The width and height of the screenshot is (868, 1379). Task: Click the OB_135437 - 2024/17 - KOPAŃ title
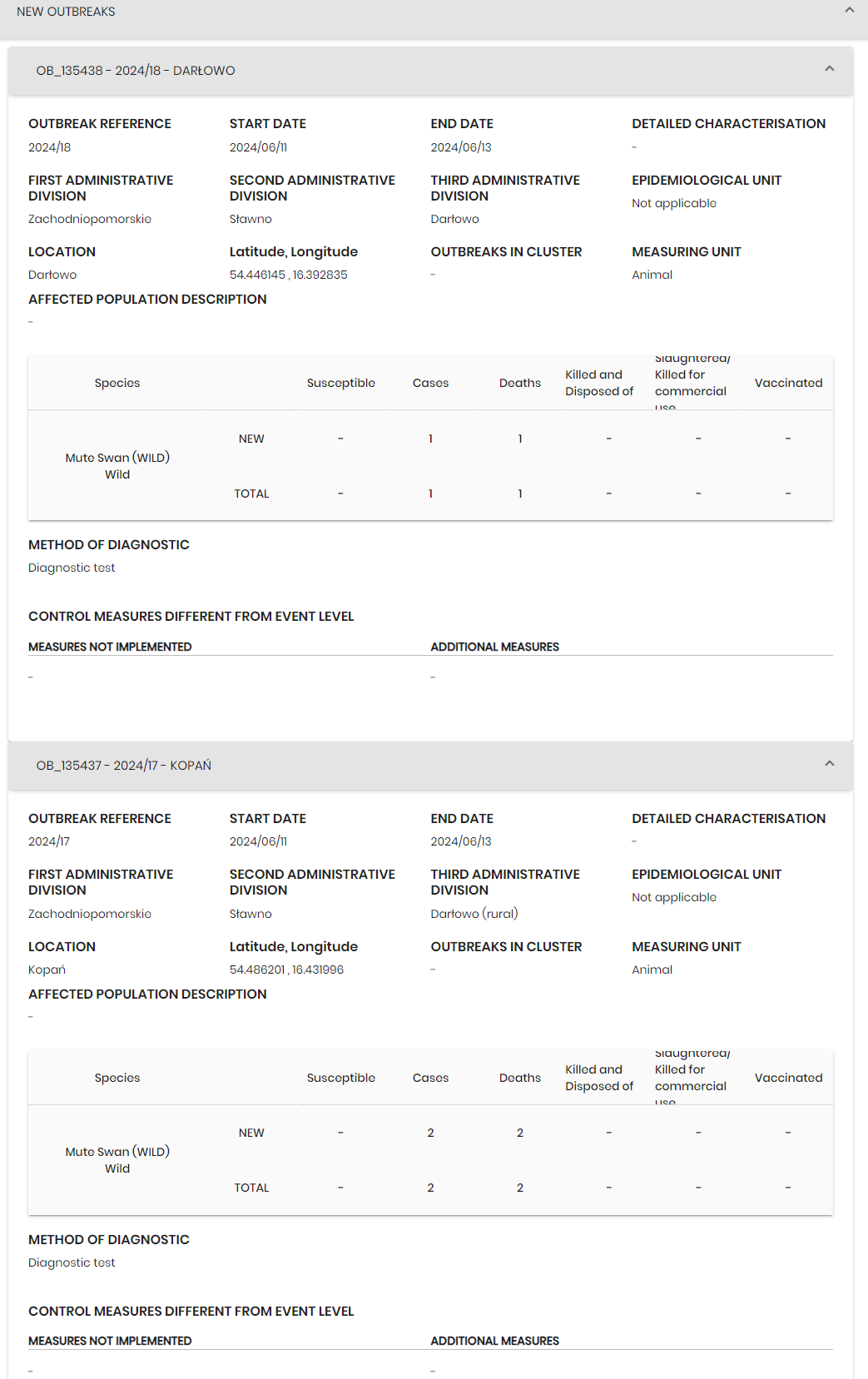[124, 766]
